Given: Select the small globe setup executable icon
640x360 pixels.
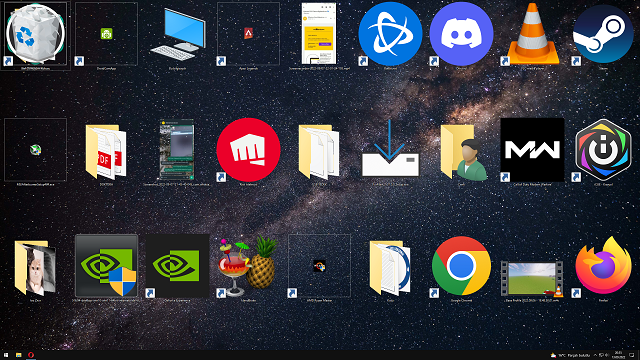Looking at the screenshot, I should pos(36,150).
